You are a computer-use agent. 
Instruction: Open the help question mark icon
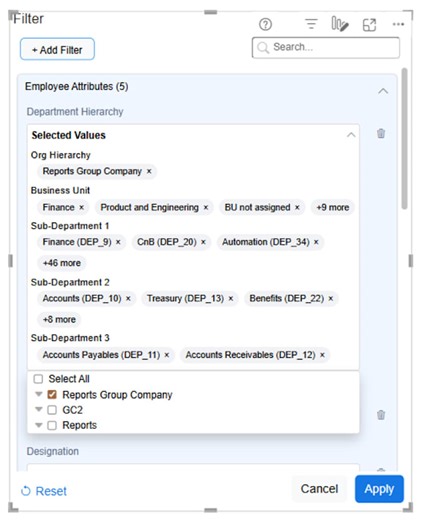pyautogui.click(x=265, y=24)
